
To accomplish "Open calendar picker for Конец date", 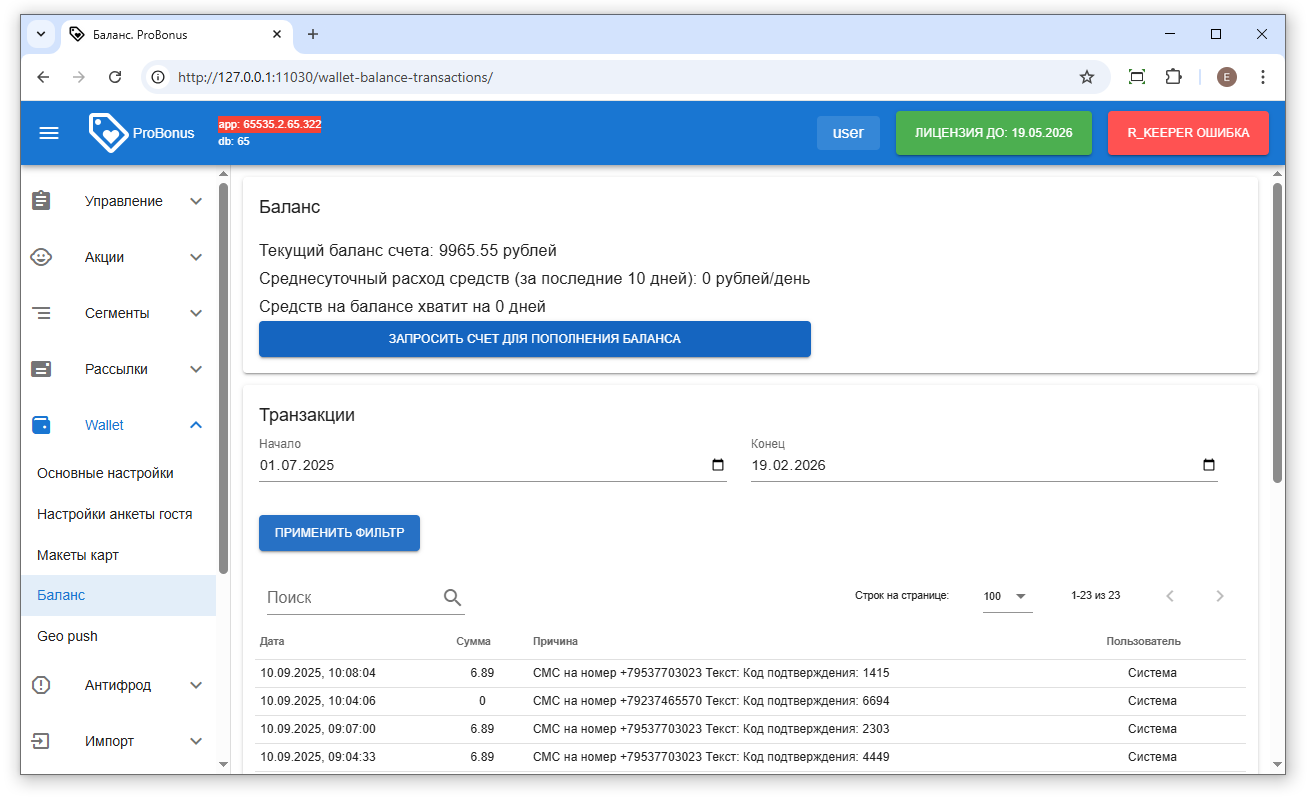I will pos(1208,465).
